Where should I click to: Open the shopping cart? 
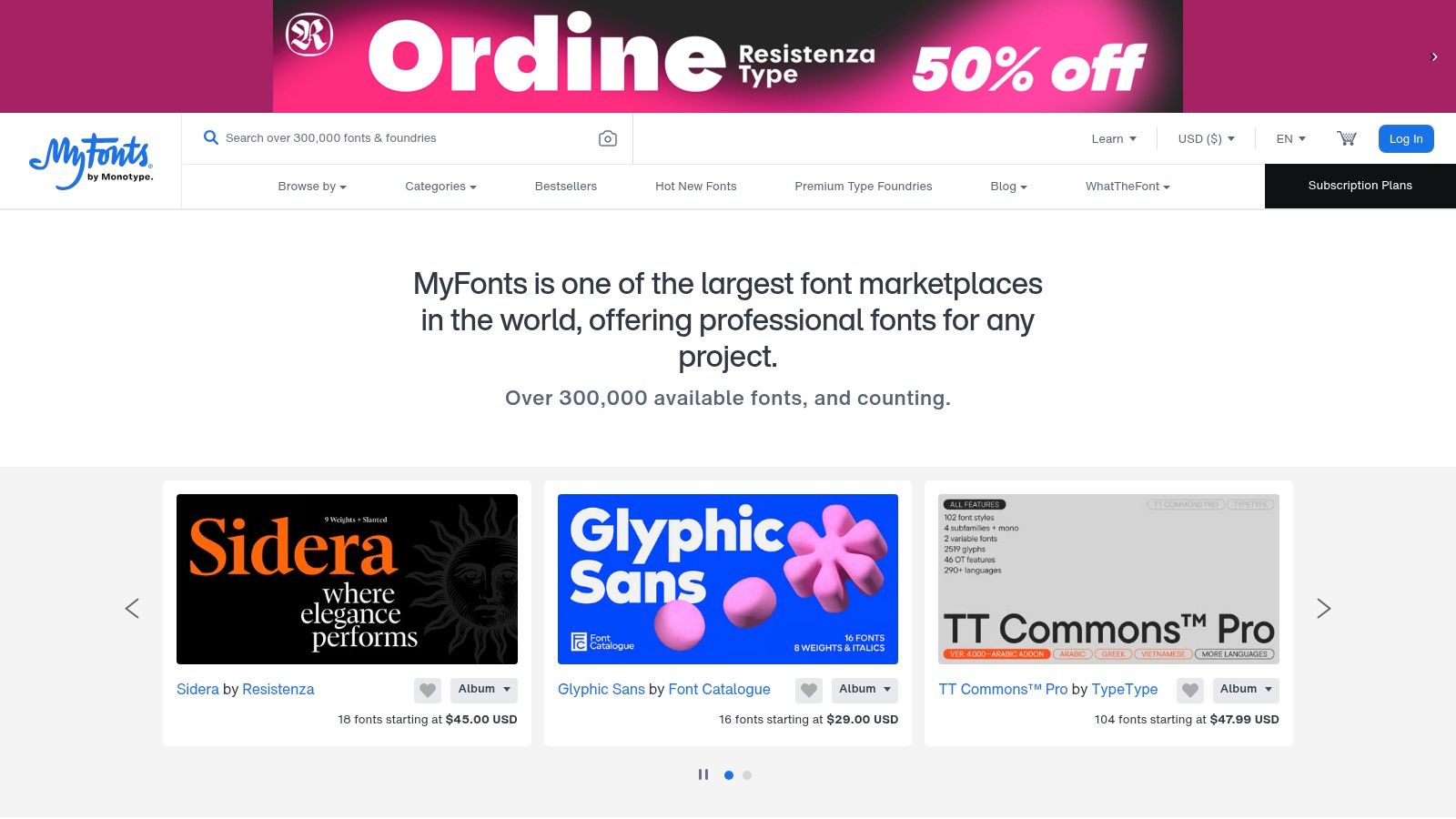click(x=1346, y=137)
